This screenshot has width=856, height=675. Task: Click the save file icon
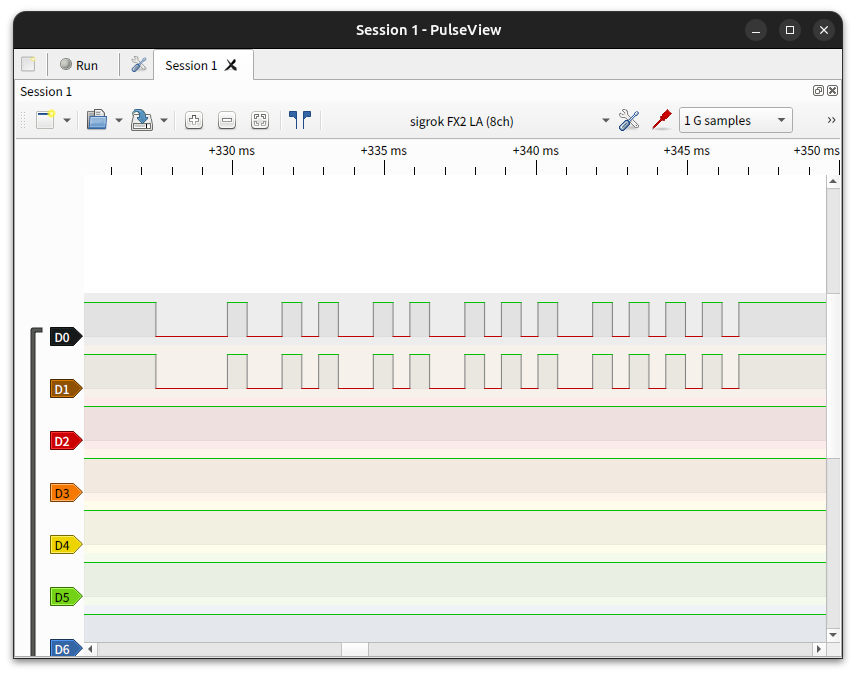(142, 120)
